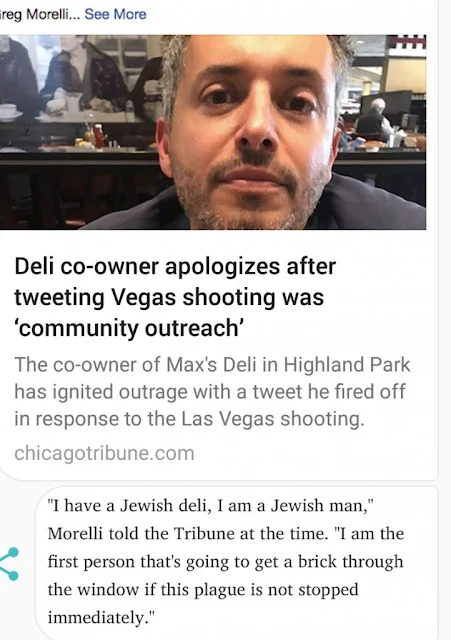Click 'Morelli told the Tribune at the time'
The image size is (451, 640).
coord(188,534)
